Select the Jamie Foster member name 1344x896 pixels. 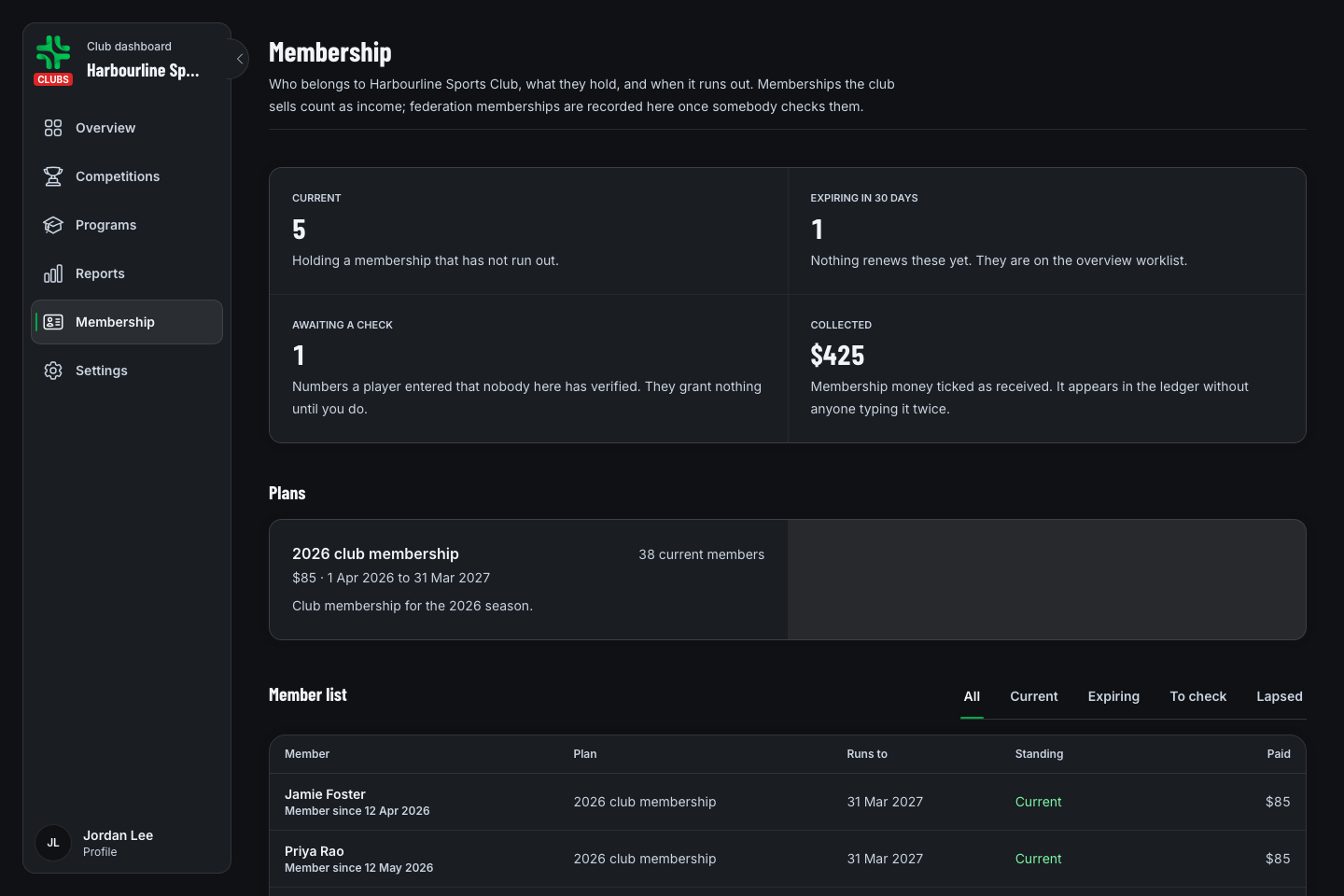coord(325,794)
